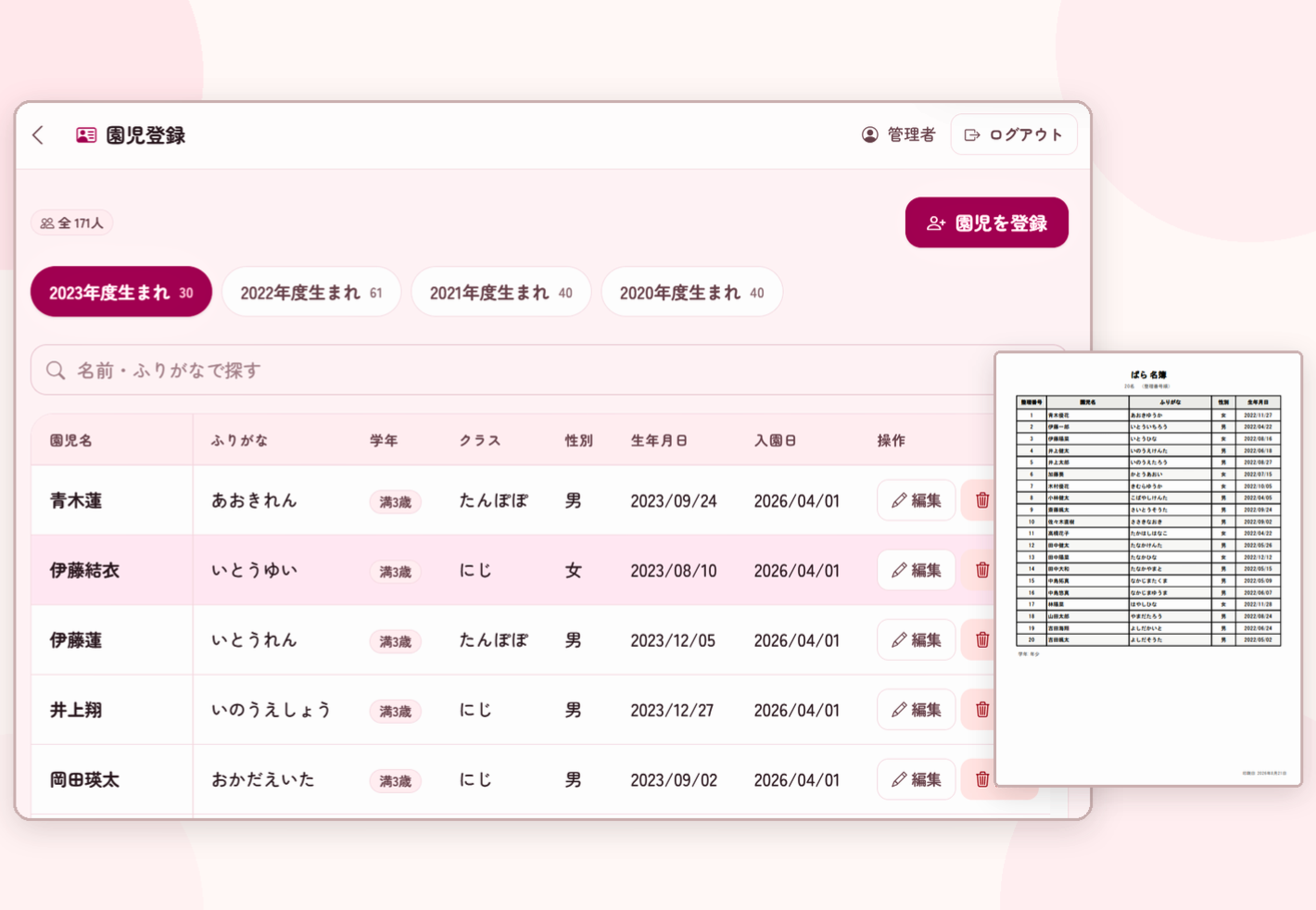Click the ID card icon beside 園児登録
Screen dimensions: 1316x910
(86, 135)
